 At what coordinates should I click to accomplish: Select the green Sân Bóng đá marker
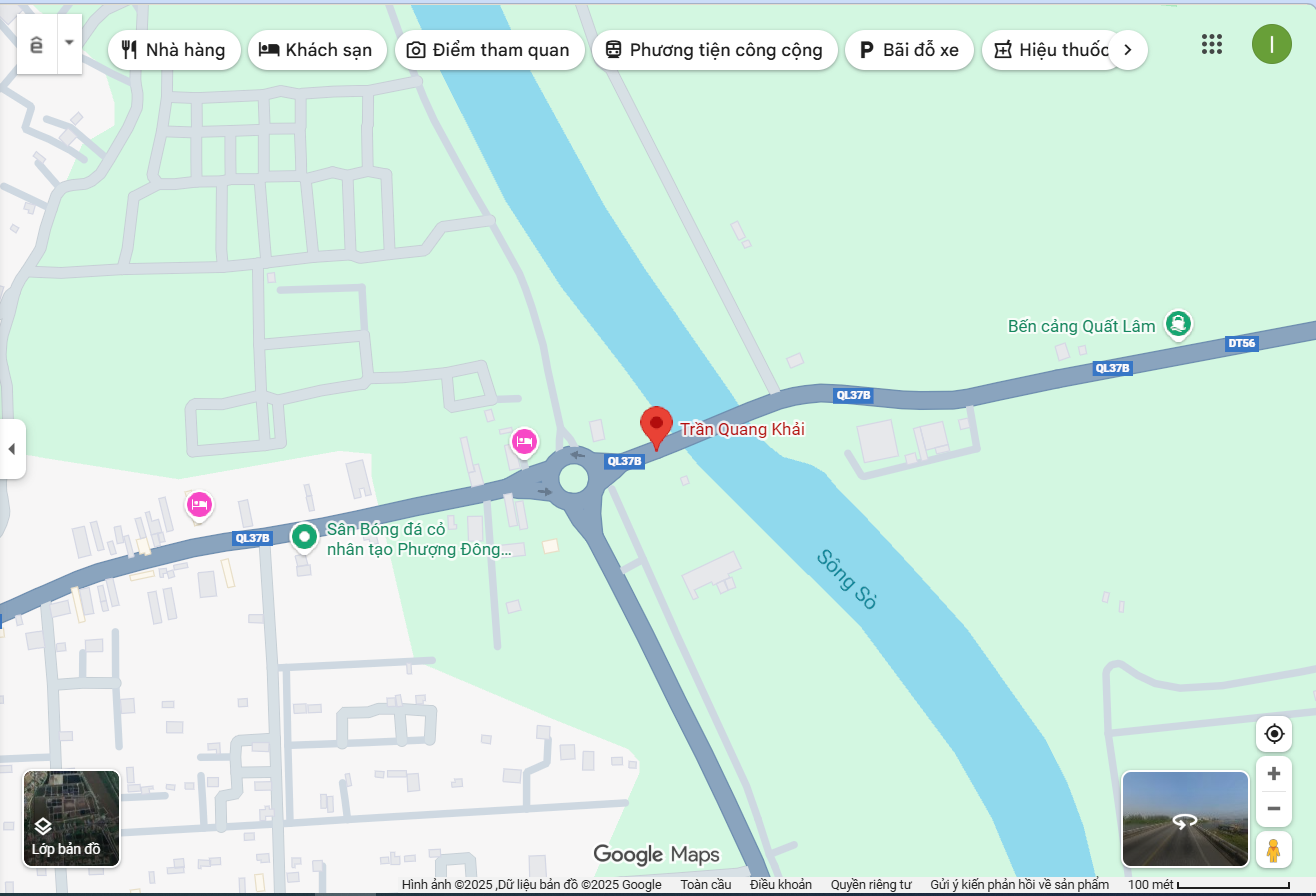pos(304,538)
